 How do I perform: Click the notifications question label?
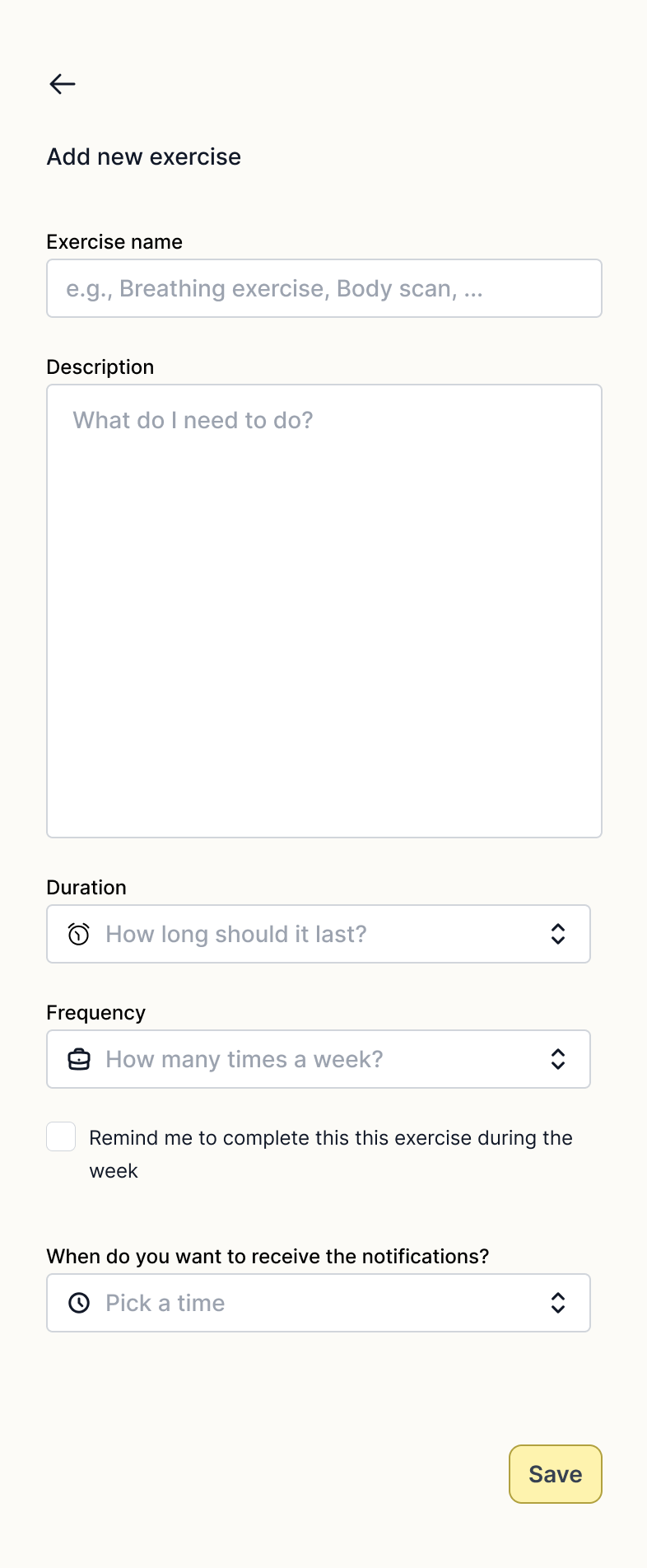pyautogui.click(x=268, y=1256)
